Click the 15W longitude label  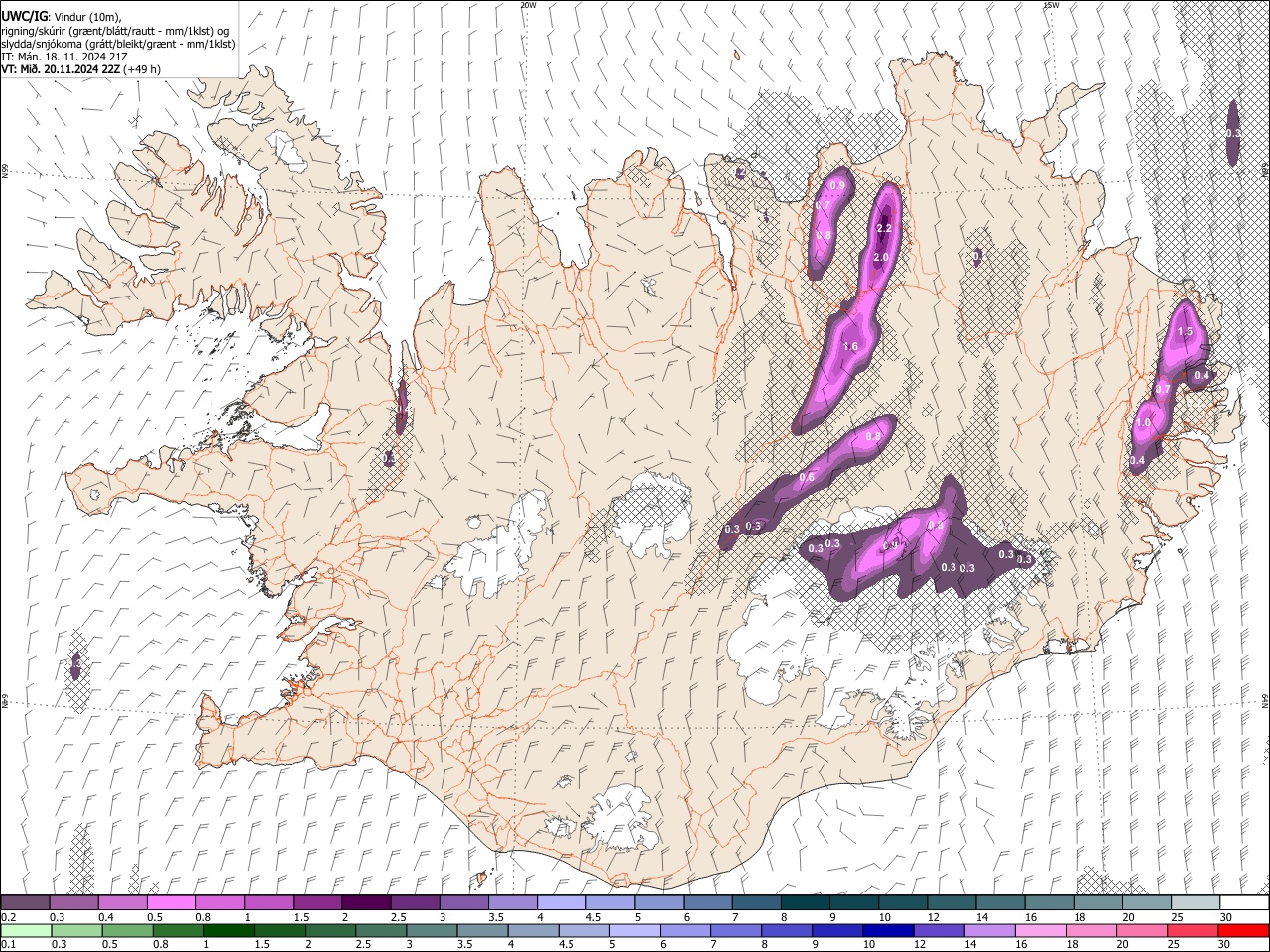1051,5
